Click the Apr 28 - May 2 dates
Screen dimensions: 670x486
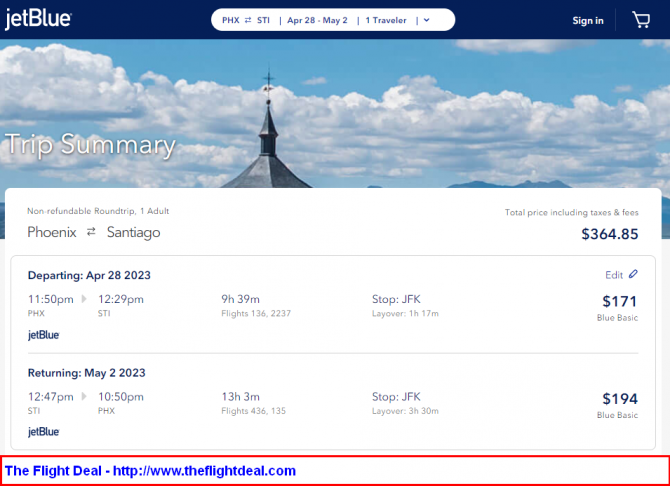point(317,20)
